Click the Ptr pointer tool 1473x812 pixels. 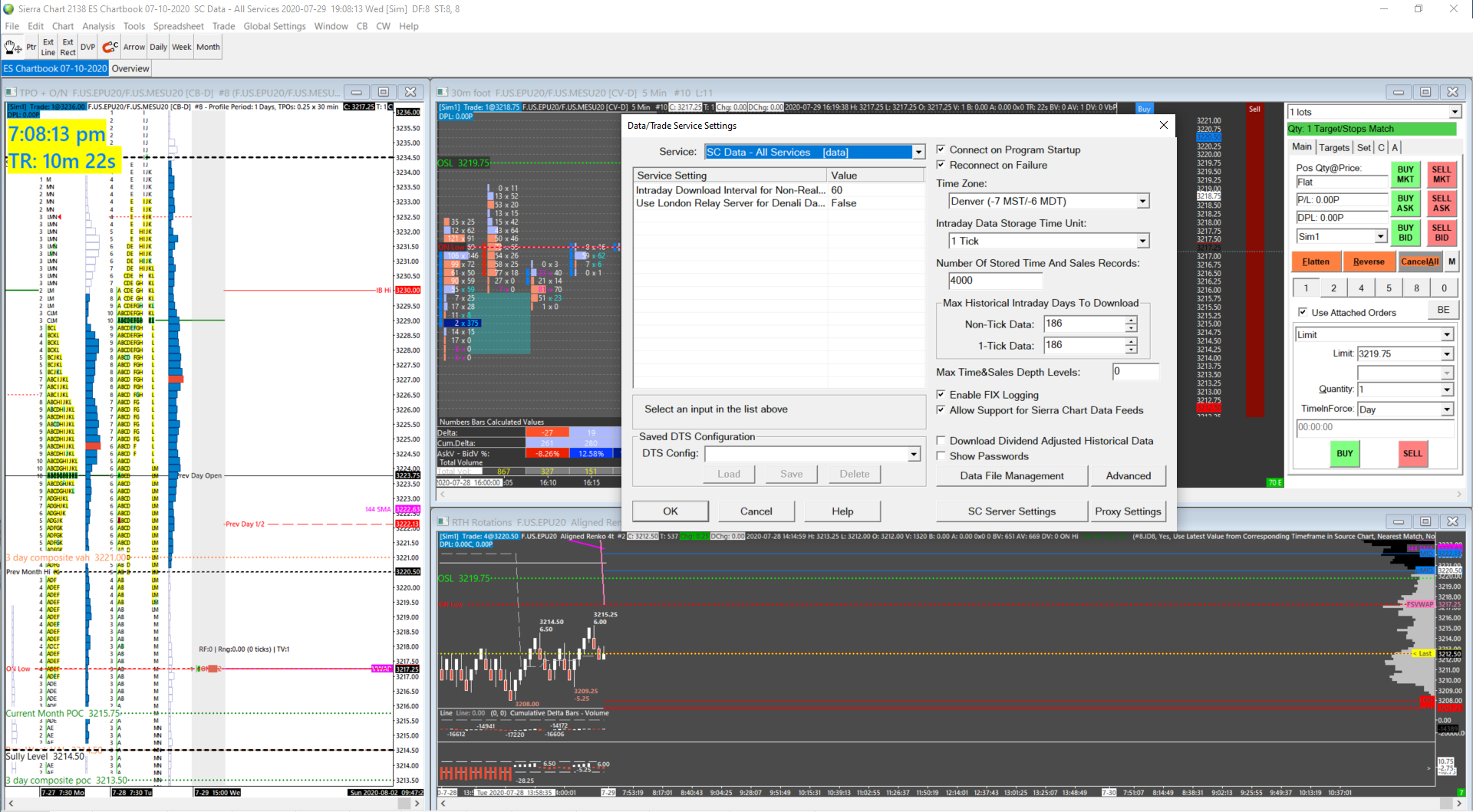click(31, 48)
